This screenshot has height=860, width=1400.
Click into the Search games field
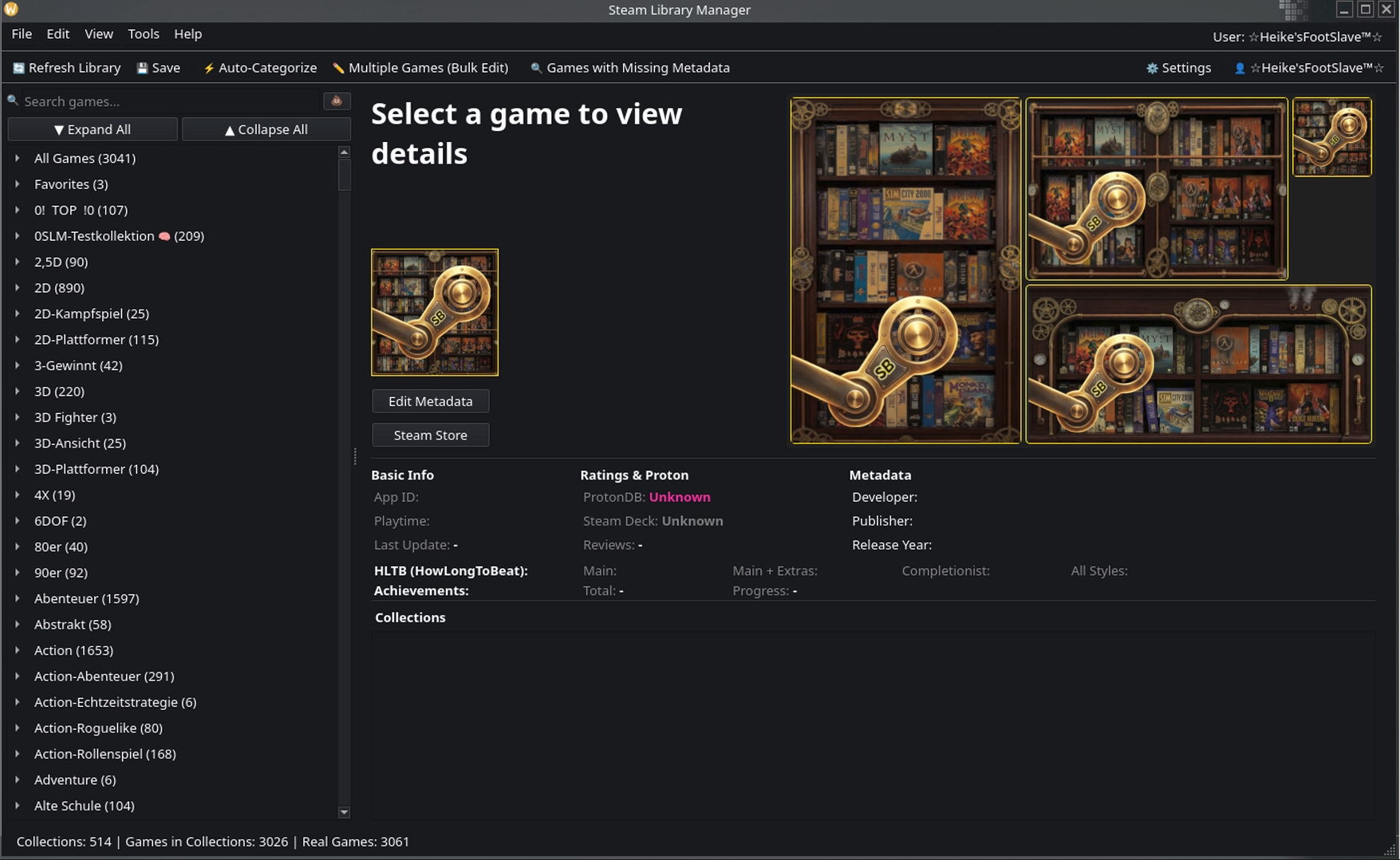click(x=168, y=101)
